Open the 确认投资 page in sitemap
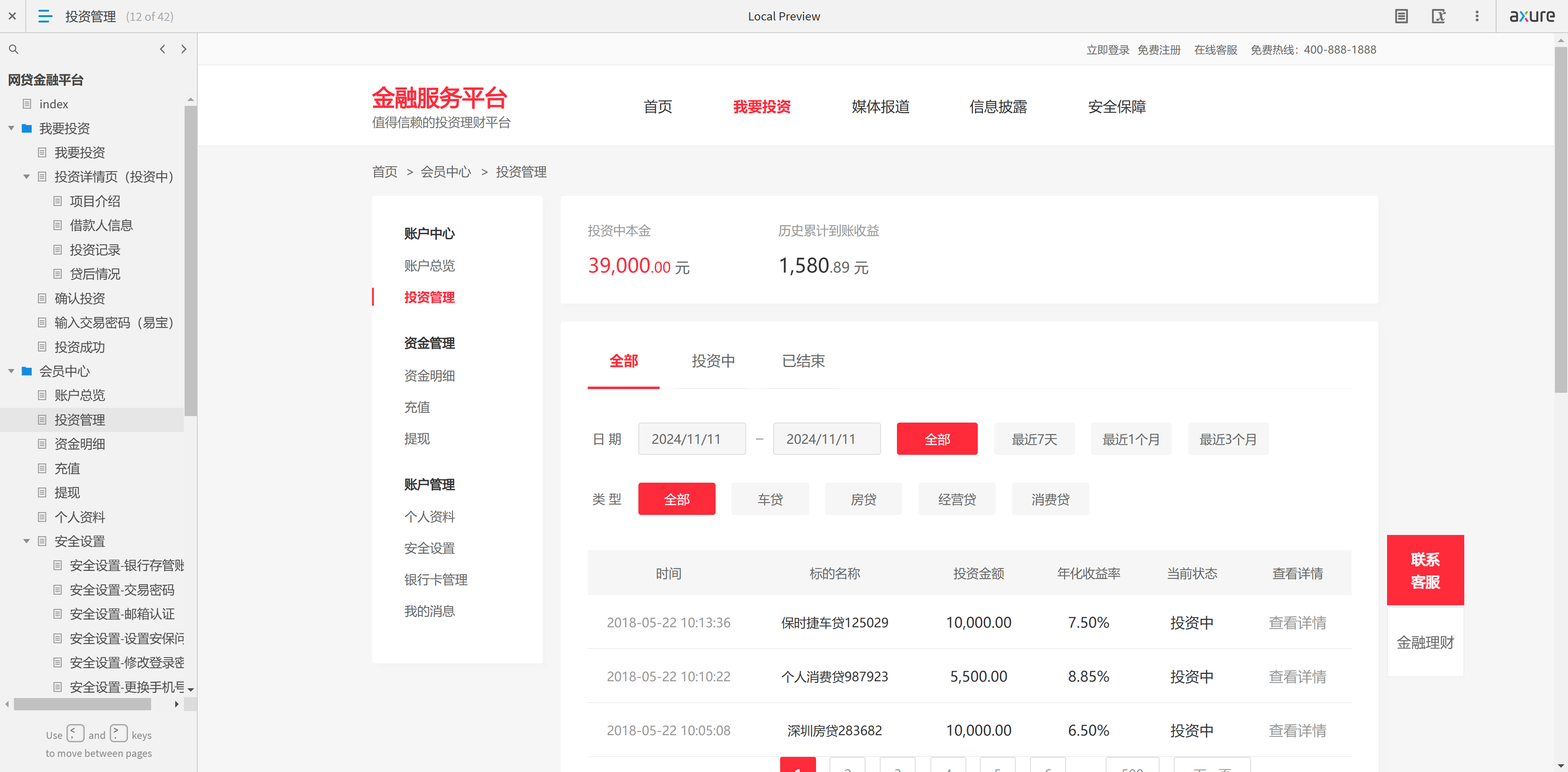This screenshot has width=1568, height=772. 80,299
